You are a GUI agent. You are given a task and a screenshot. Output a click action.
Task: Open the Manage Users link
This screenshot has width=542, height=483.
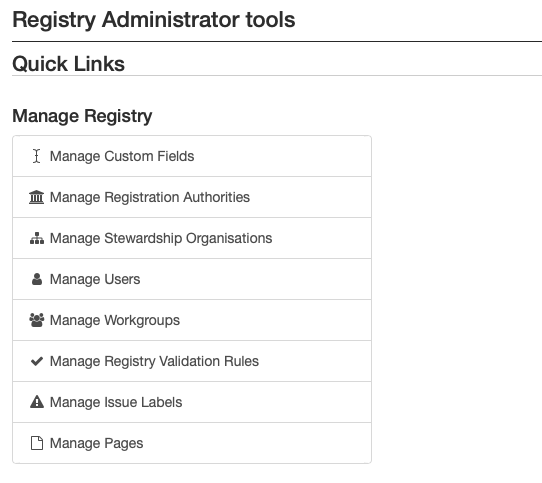click(95, 279)
